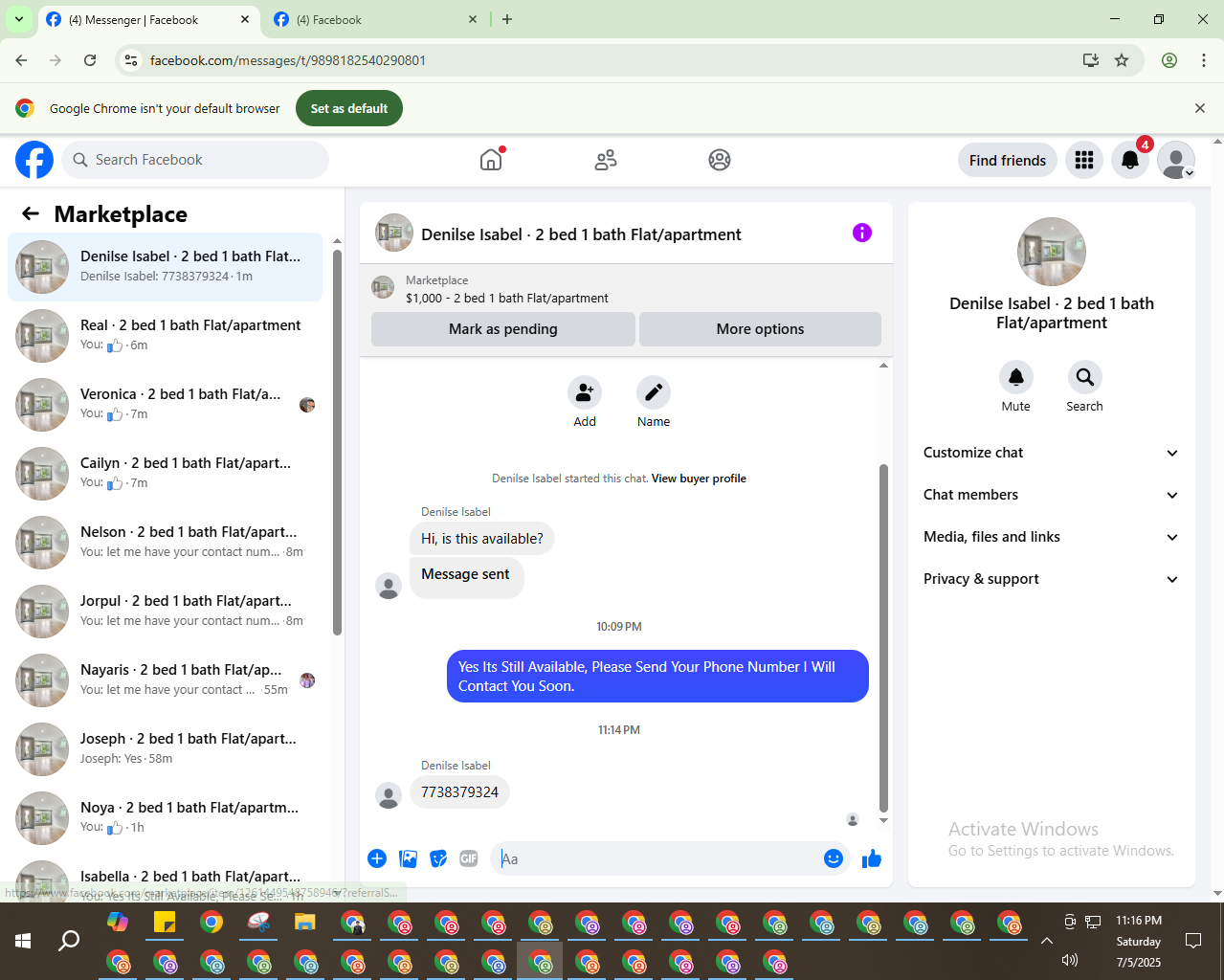Dismiss the default browser notification bar

tap(1200, 108)
